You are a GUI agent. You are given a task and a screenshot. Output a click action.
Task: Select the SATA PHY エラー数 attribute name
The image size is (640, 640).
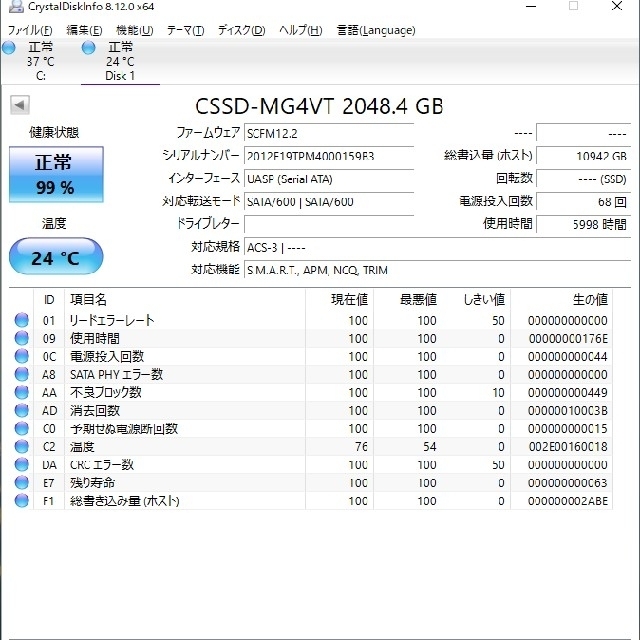pyautogui.click(x=116, y=374)
